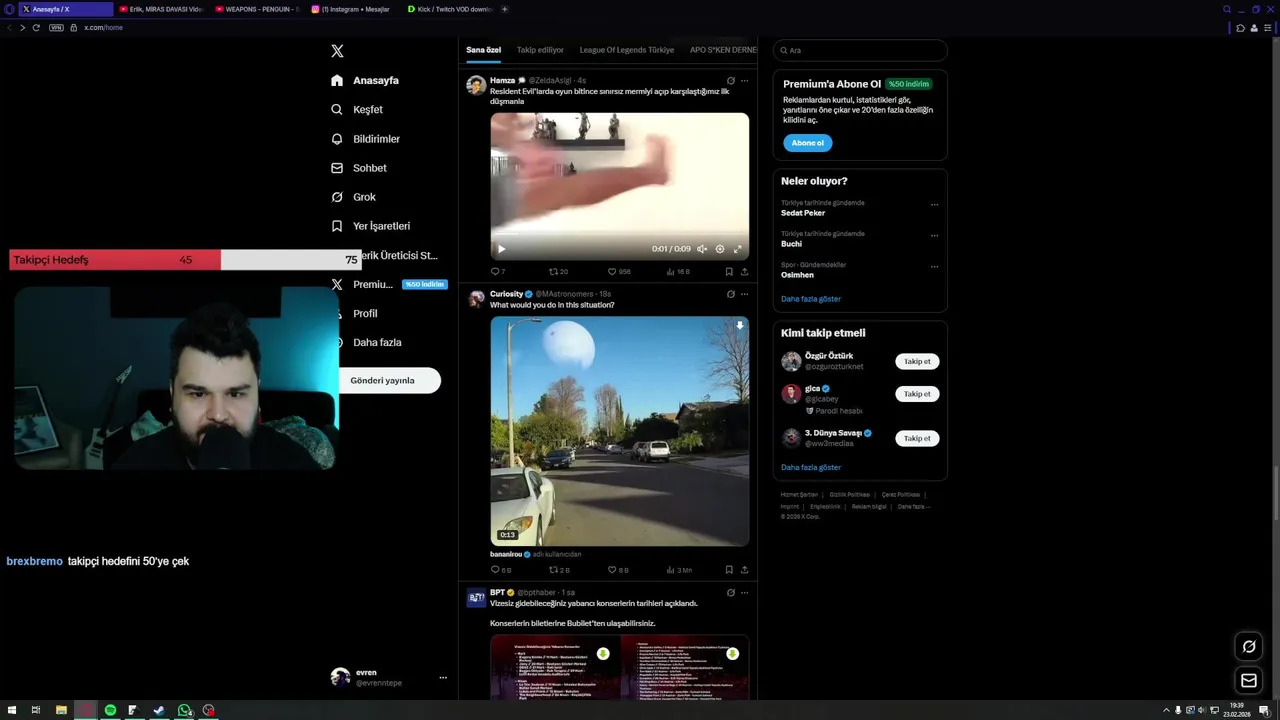Click Grok icon on BPT post
Screen dimensions: 1280x720
click(731, 593)
